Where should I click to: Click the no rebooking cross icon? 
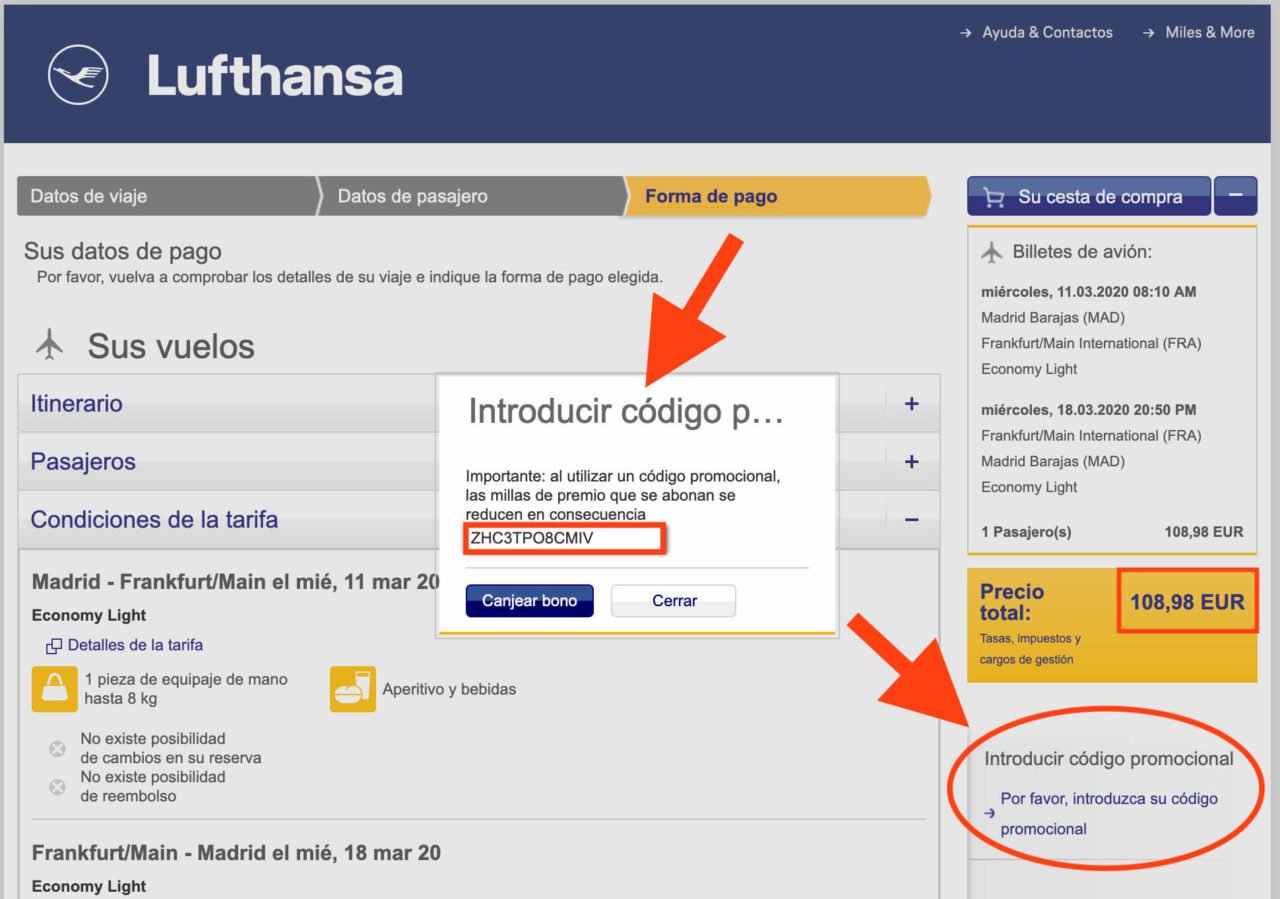[58, 748]
